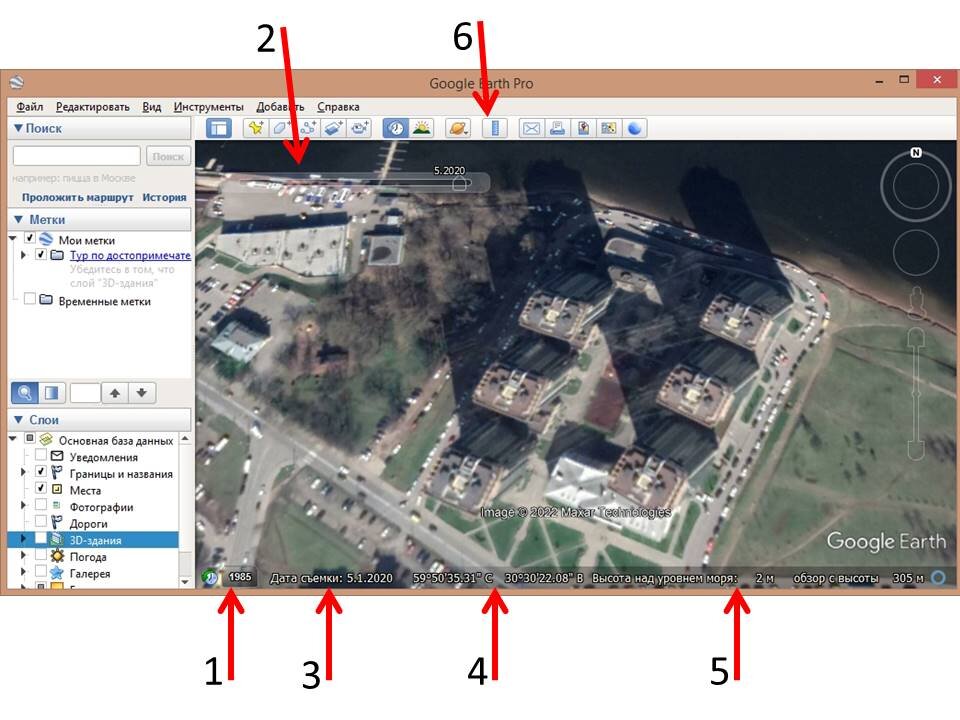The width and height of the screenshot is (960, 720).
Task: Enable the Погода layer checkbox
Action: [x=40, y=555]
